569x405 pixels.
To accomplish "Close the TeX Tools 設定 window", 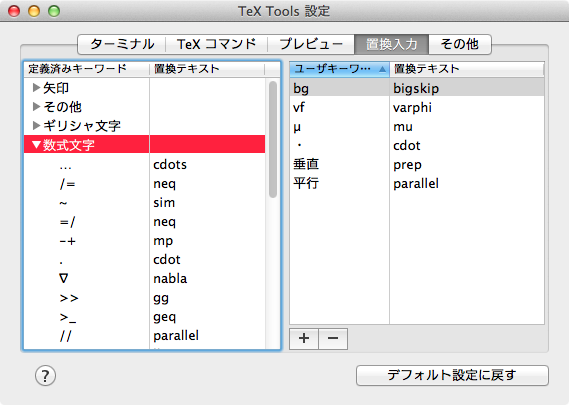I will [x=14, y=11].
